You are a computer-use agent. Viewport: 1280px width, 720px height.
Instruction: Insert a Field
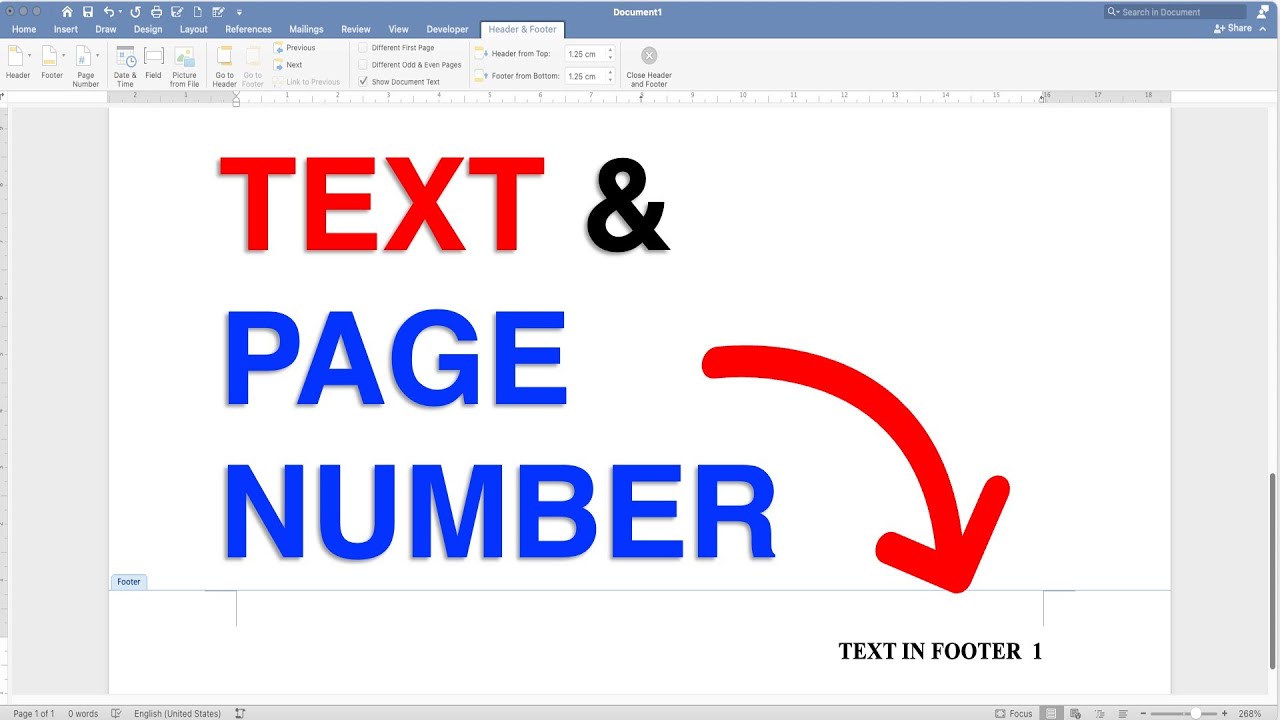pos(153,64)
